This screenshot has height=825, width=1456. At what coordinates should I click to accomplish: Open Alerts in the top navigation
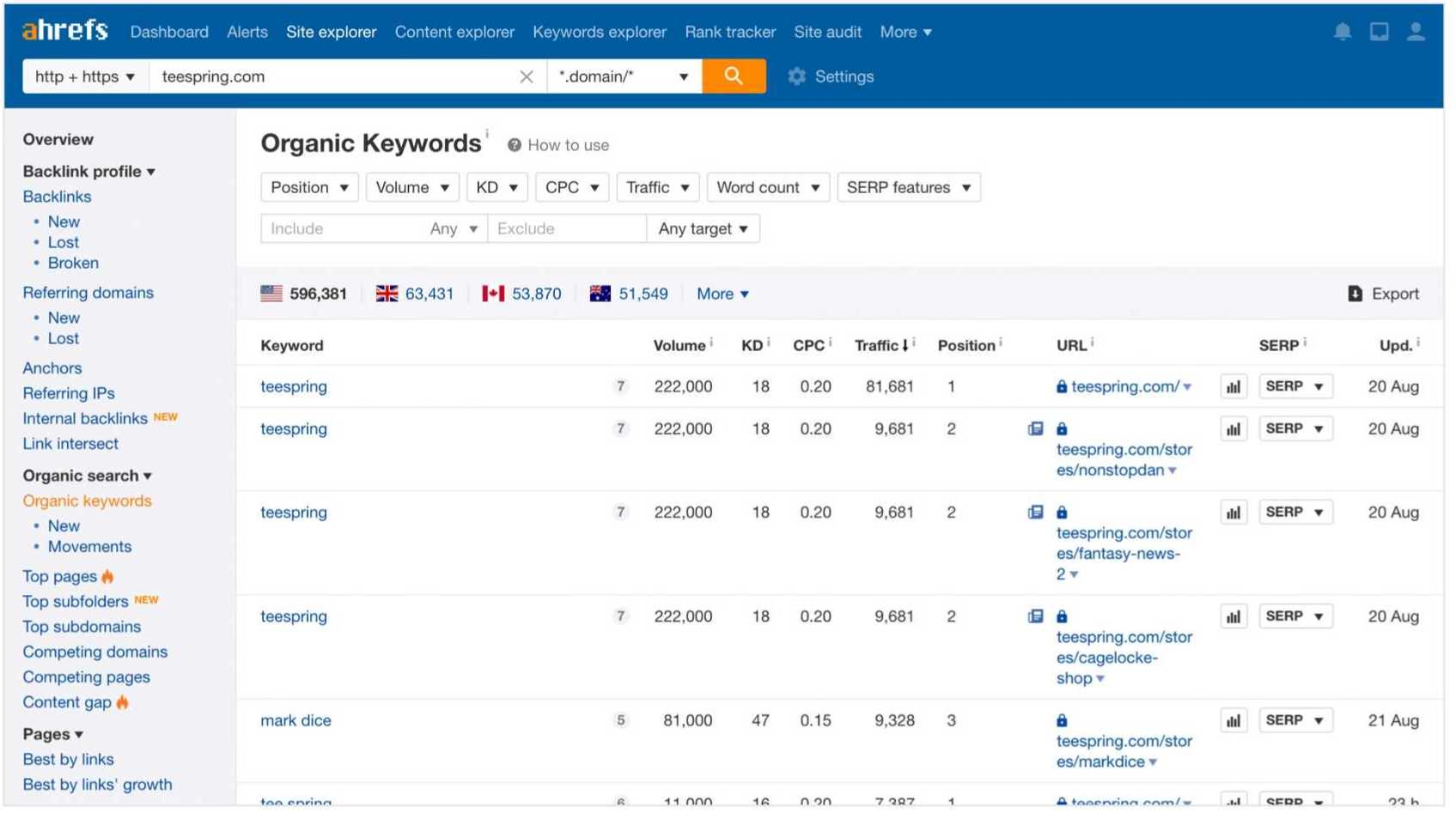click(x=248, y=32)
